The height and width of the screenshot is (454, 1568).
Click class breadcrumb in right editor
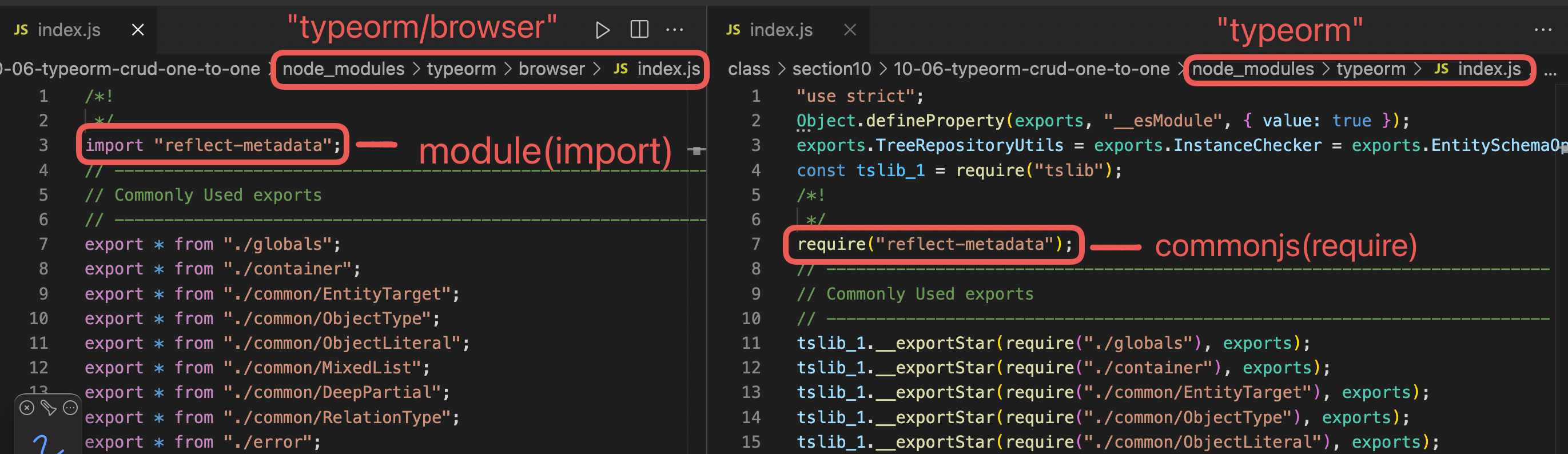[749, 69]
